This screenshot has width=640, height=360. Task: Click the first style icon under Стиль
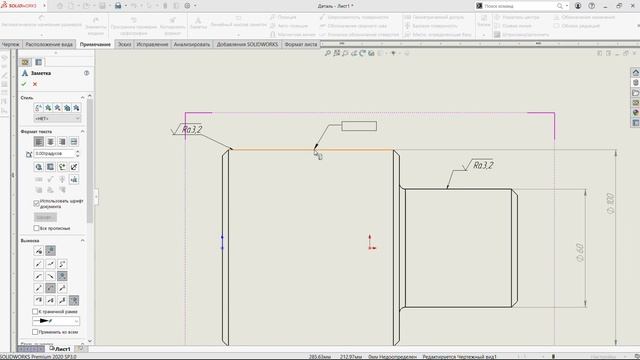coord(38,108)
